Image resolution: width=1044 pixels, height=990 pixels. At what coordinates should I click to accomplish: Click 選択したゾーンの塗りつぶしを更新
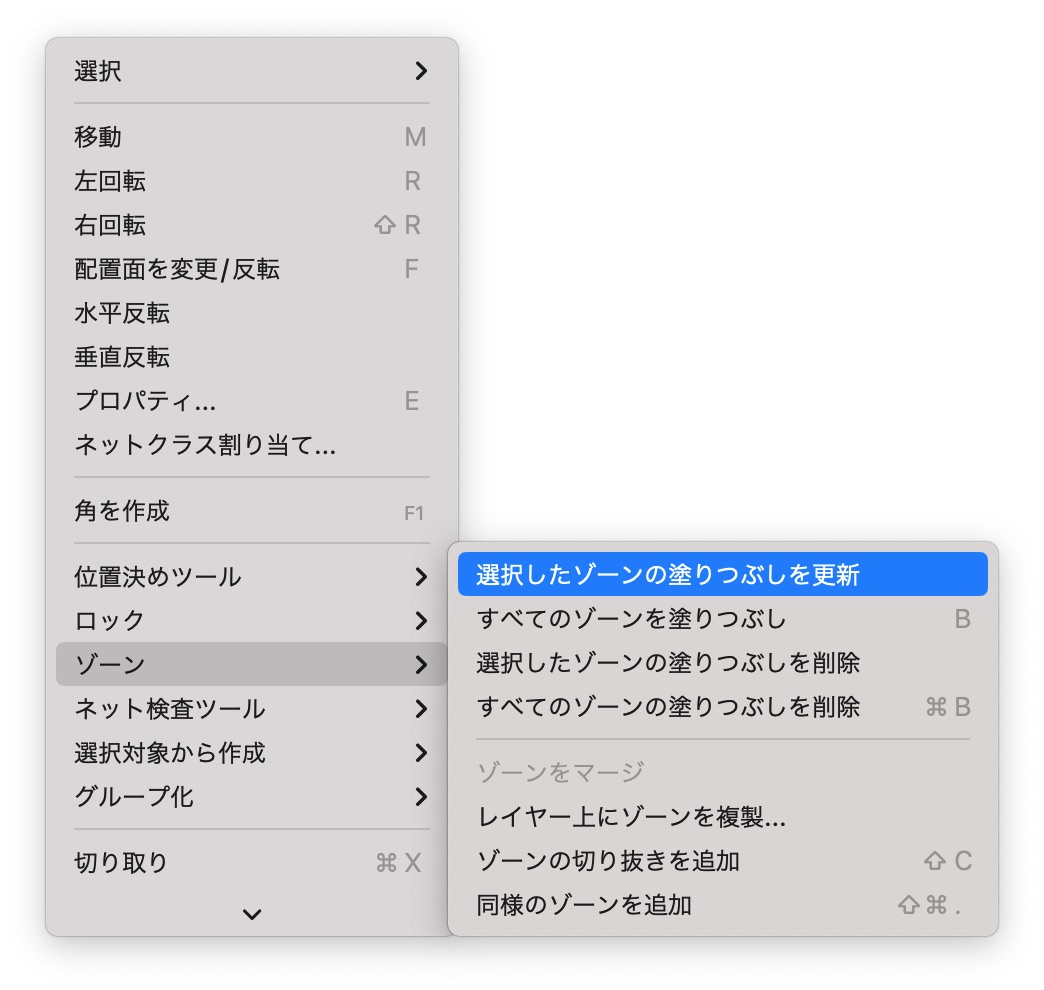click(722, 574)
